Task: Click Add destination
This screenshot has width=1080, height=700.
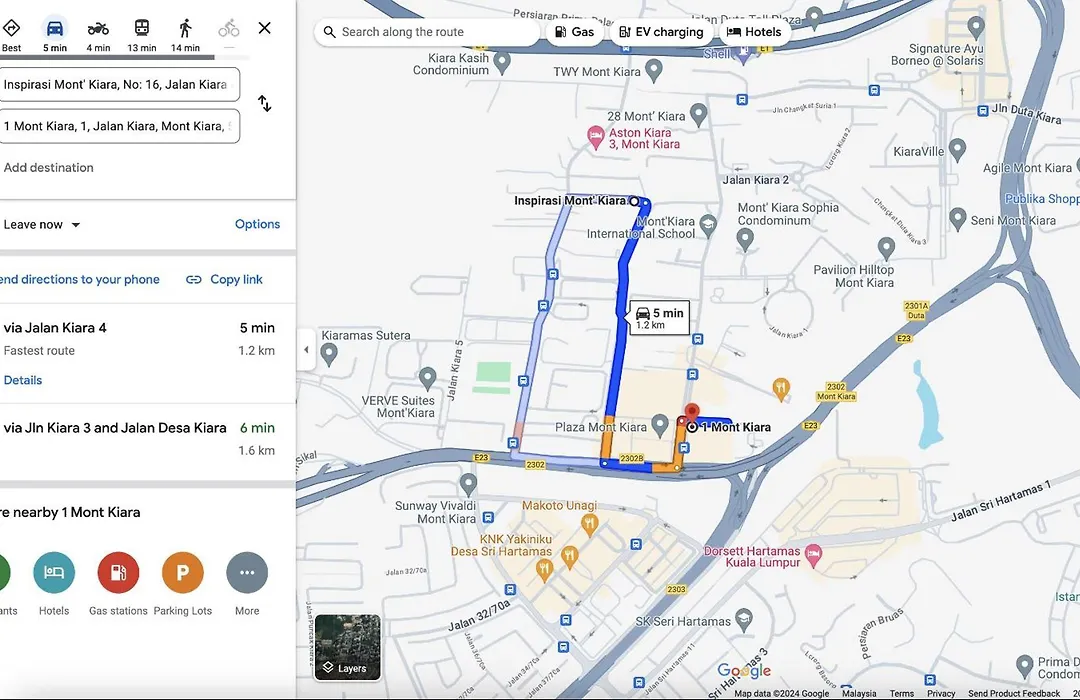Action: [48, 167]
